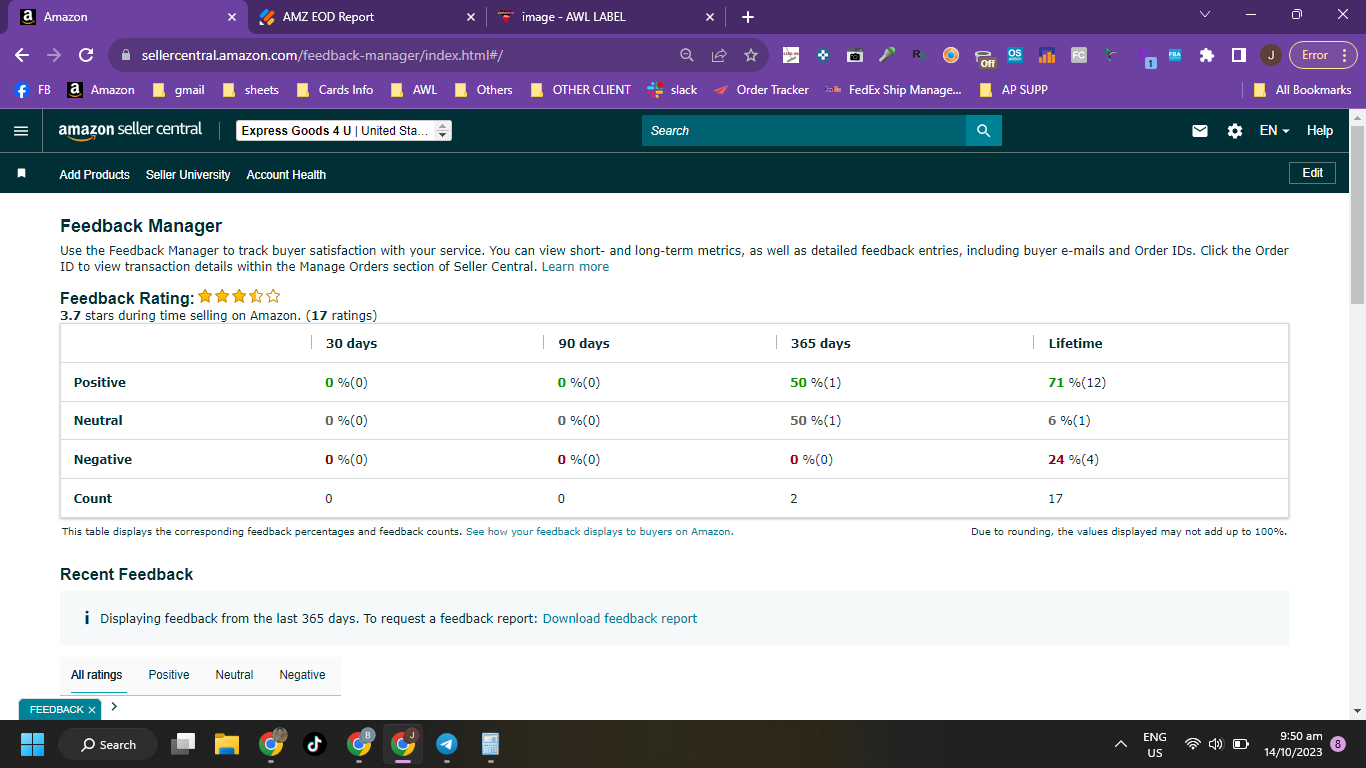Click the browser forward arrow

[x=54, y=55]
